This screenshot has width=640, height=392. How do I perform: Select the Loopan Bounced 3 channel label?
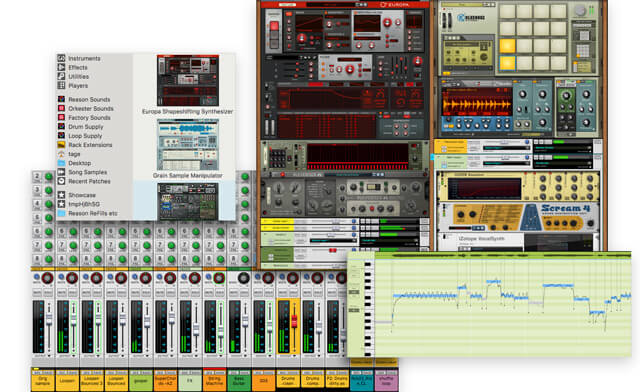pyautogui.click(x=91, y=381)
